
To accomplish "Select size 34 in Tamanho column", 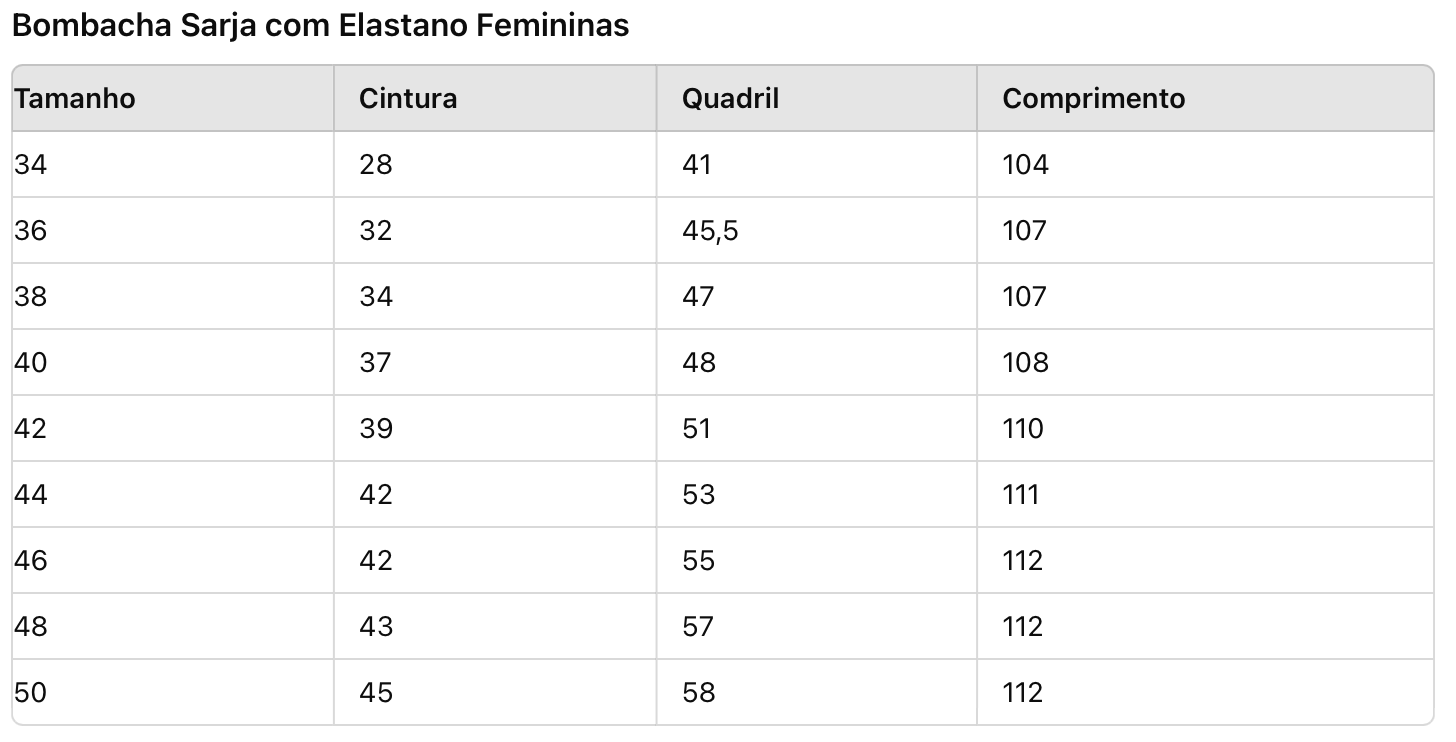I will point(31,164).
